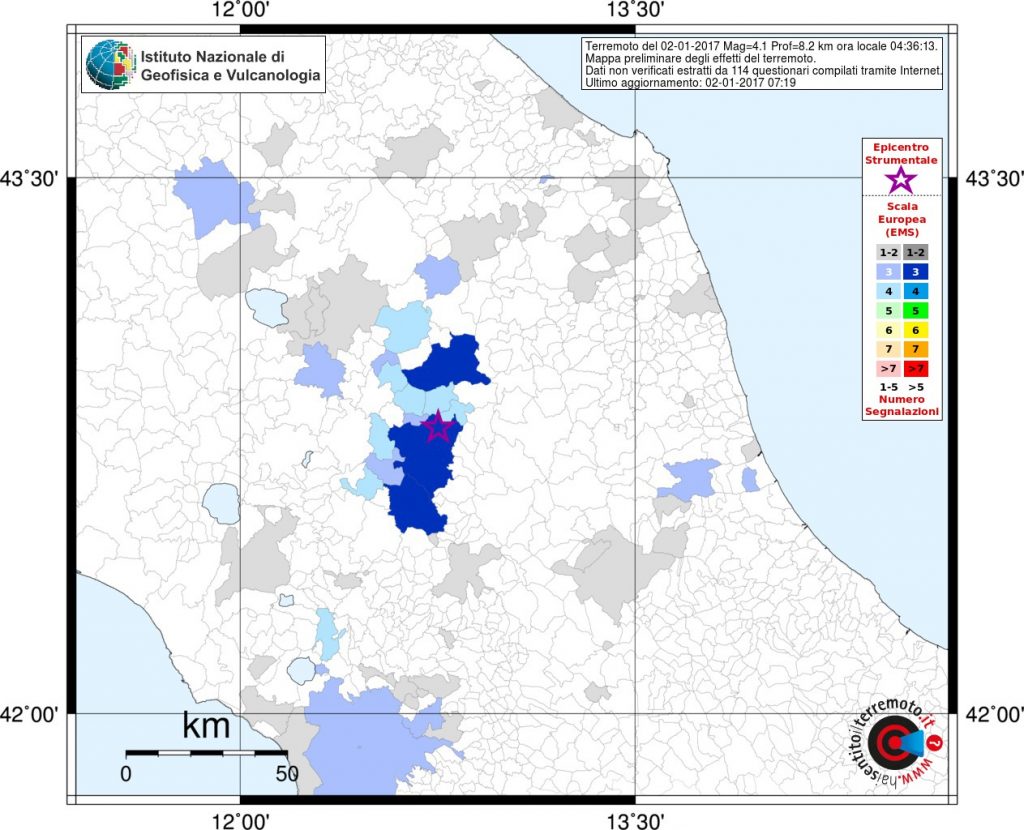Image resolution: width=1024 pixels, height=830 pixels.
Task: Click the top 13°30' longitude label
Action: click(x=635, y=10)
